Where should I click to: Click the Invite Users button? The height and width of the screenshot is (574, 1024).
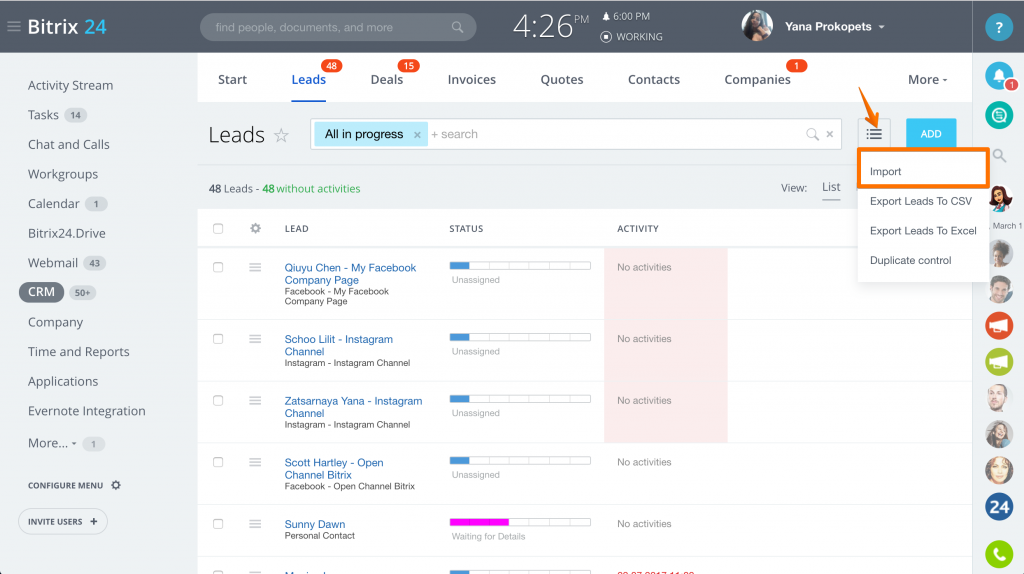tap(63, 522)
